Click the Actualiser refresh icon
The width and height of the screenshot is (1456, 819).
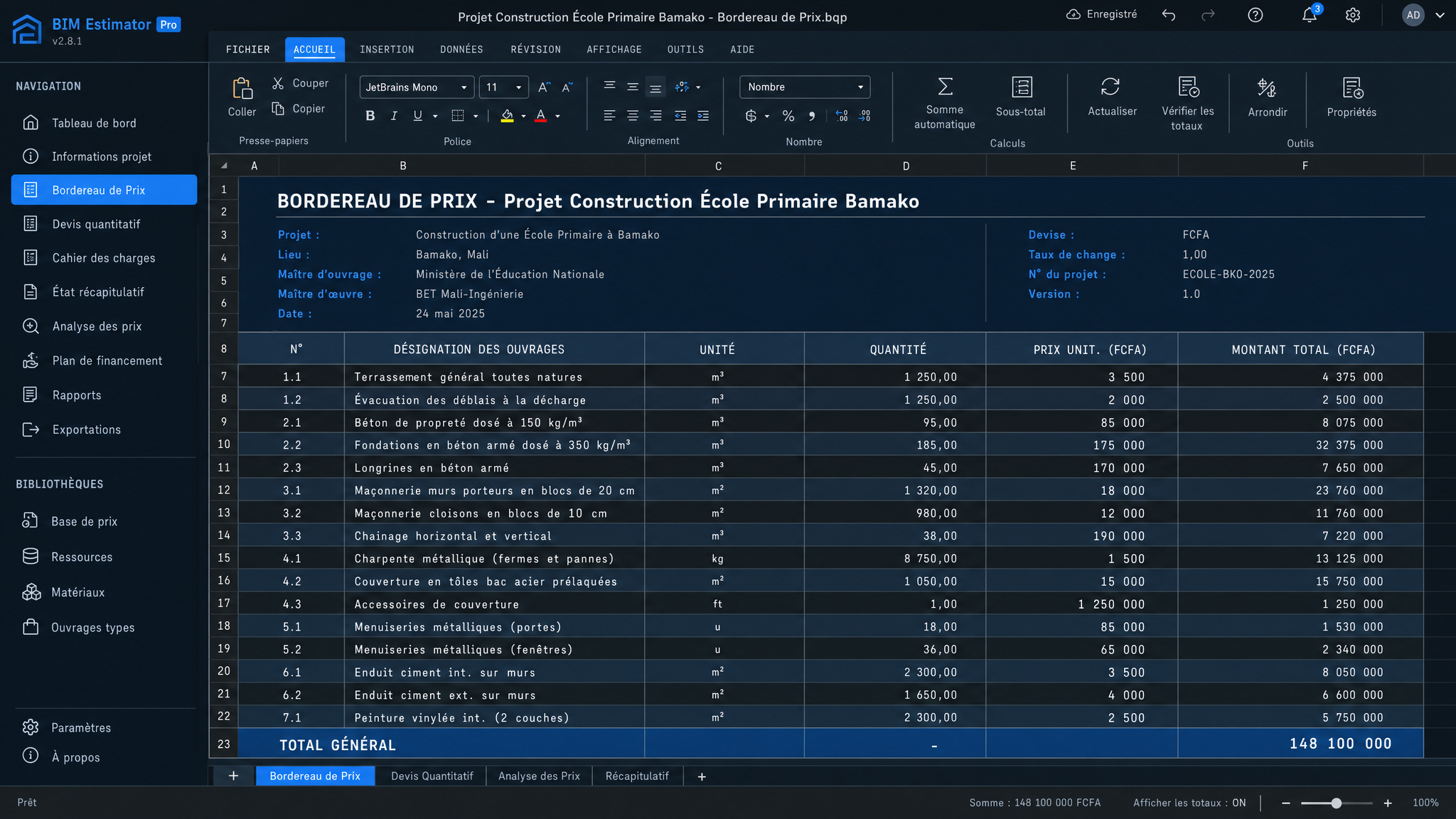(x=1110, y=87)
